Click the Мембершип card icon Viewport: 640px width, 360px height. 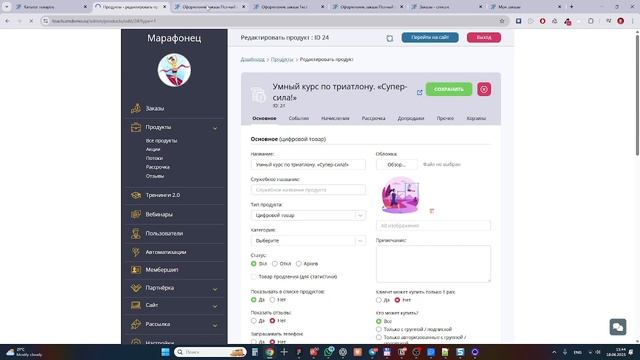[136, 270]
